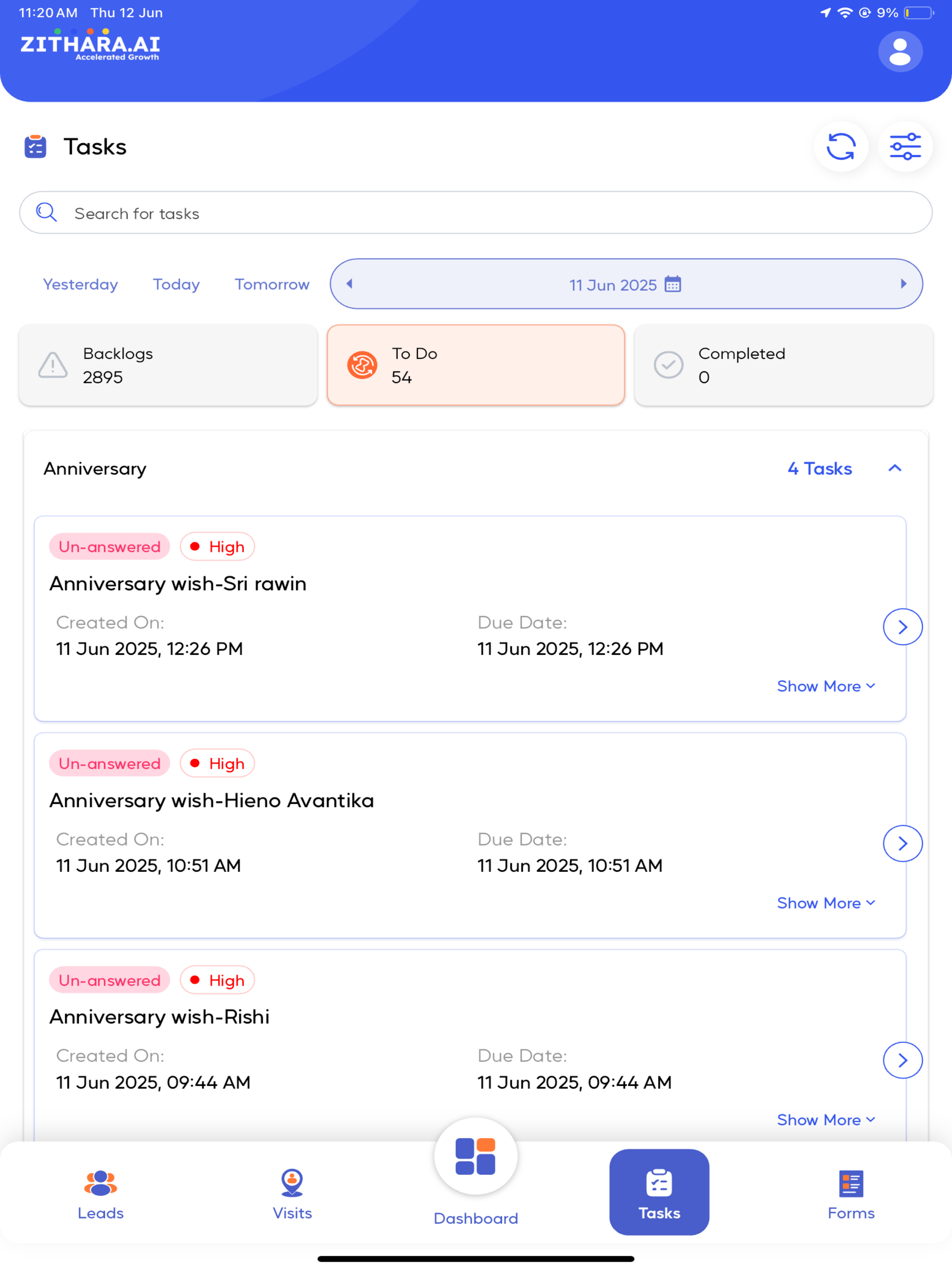This screenshot has height=1270, width=952.
Task: Go to next date arrow
Action: tap(903, 284)
